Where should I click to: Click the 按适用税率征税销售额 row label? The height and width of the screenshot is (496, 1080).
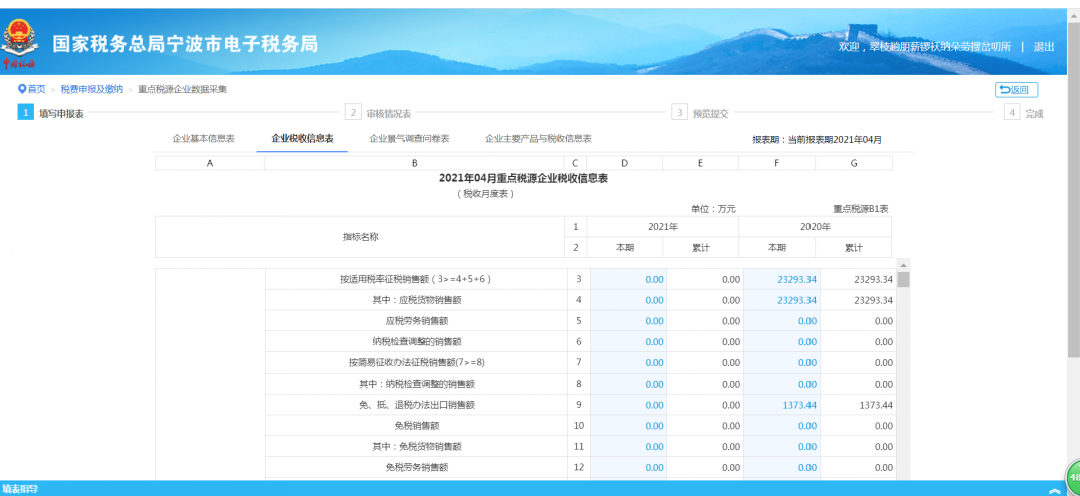(415, 280)
